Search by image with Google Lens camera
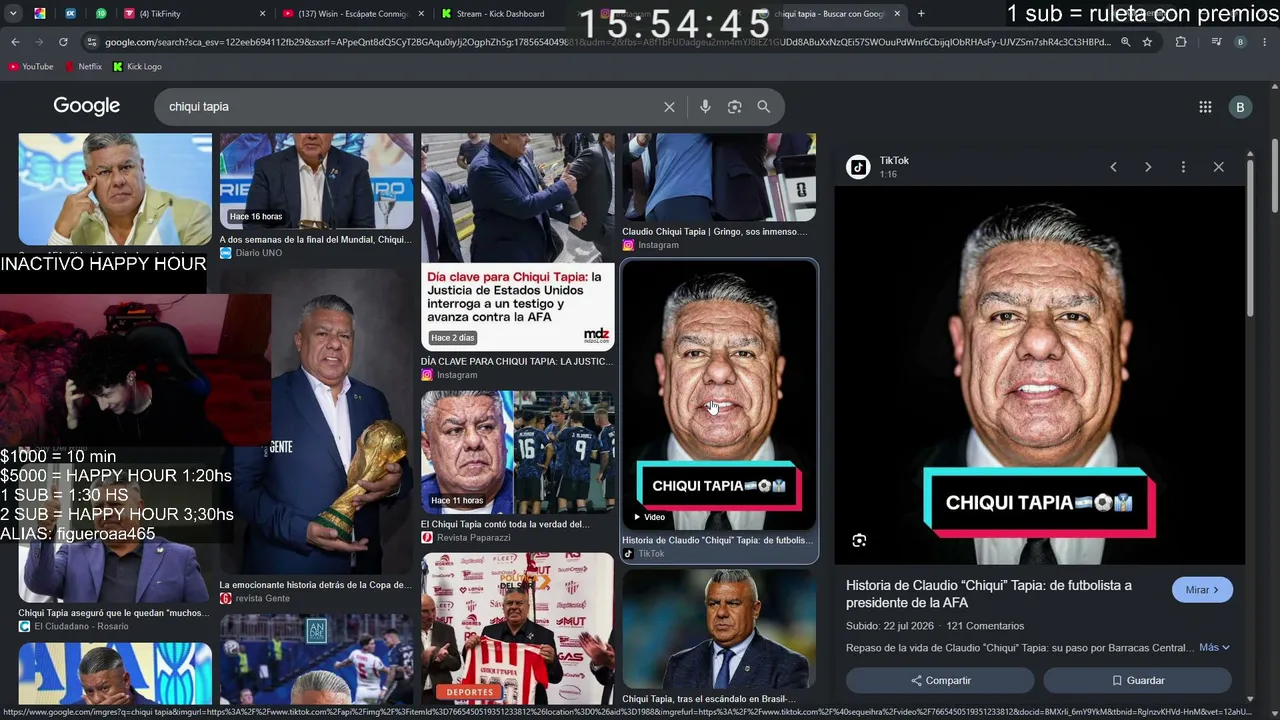The width and height of the screenshot is (1280, 720). 735,107
